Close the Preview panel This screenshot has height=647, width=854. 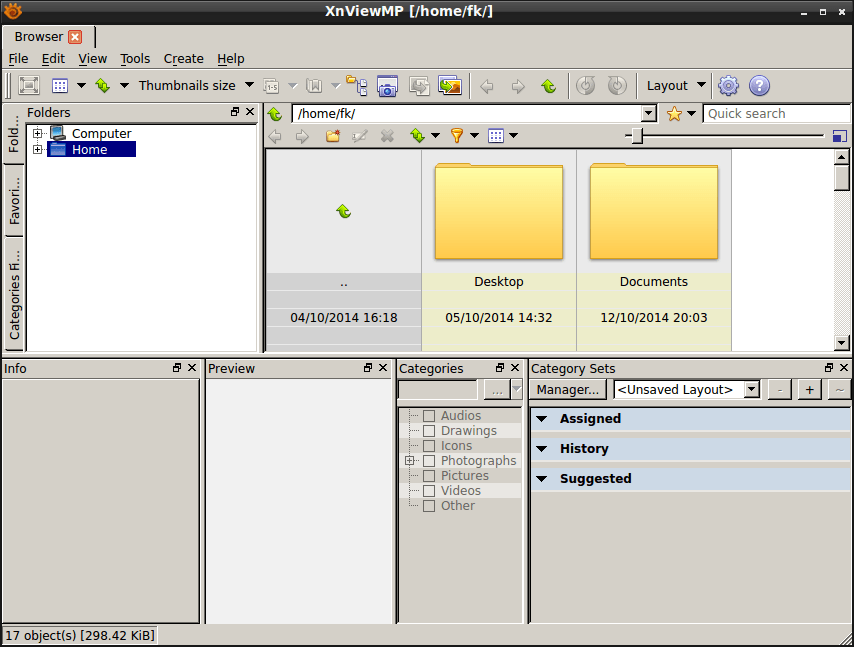tap(383, 368)
